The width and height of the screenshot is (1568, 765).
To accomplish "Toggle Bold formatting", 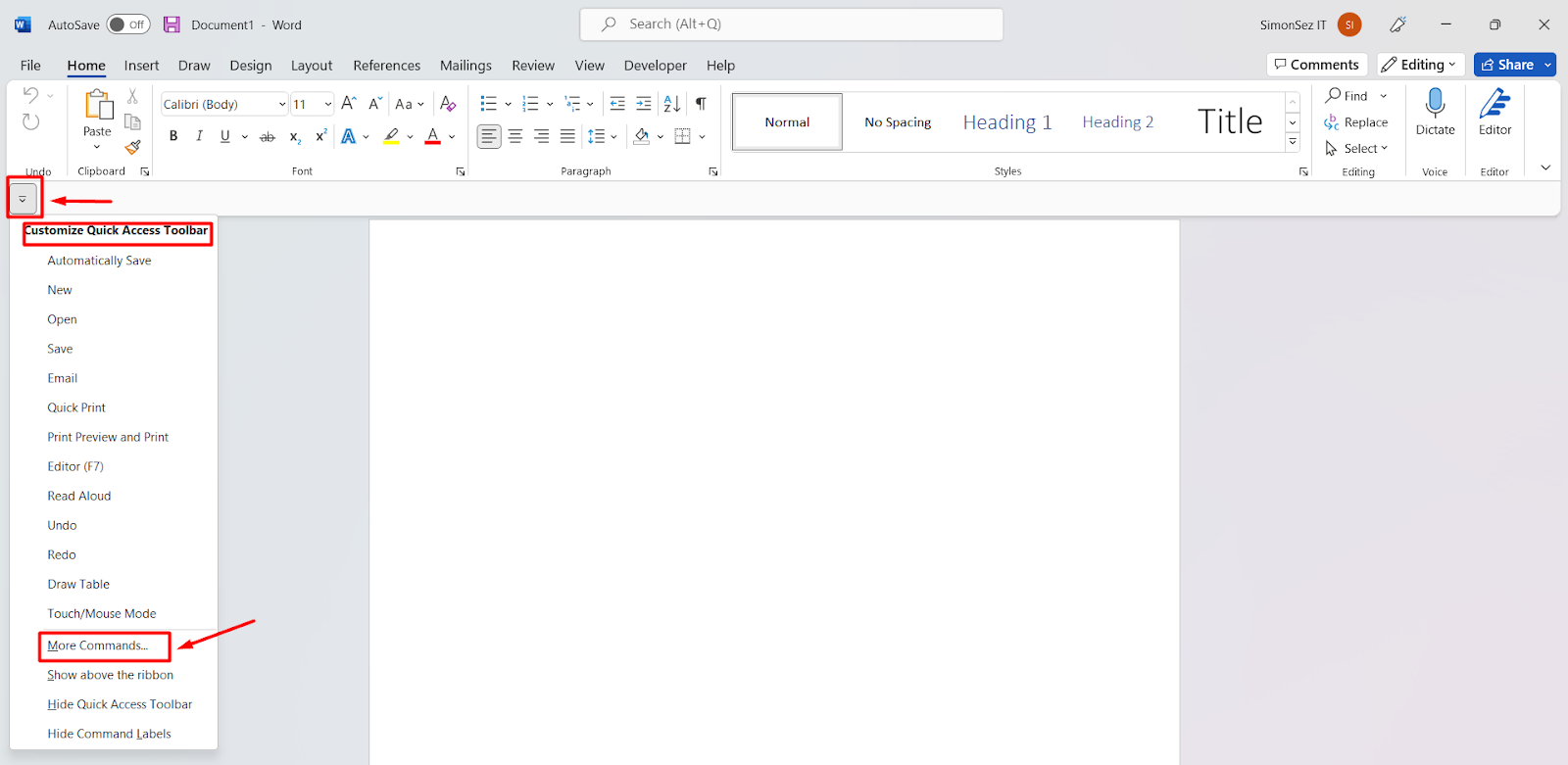I will [173, 136].
